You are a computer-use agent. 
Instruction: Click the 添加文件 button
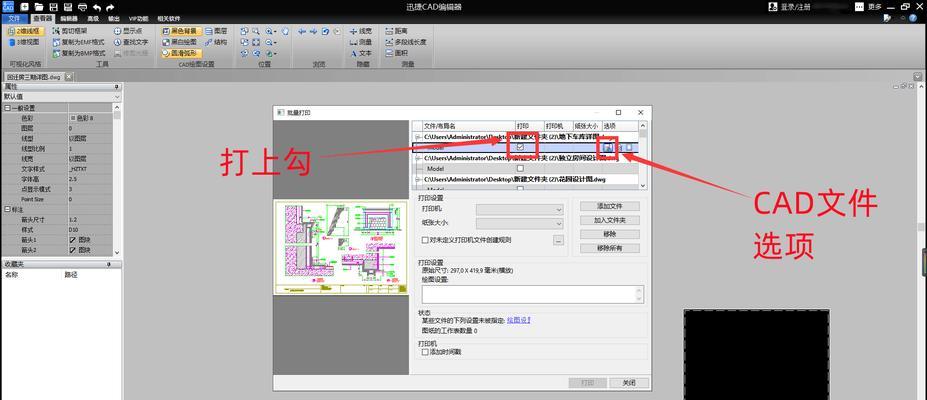pyautogui.click(x=610, y=206)
